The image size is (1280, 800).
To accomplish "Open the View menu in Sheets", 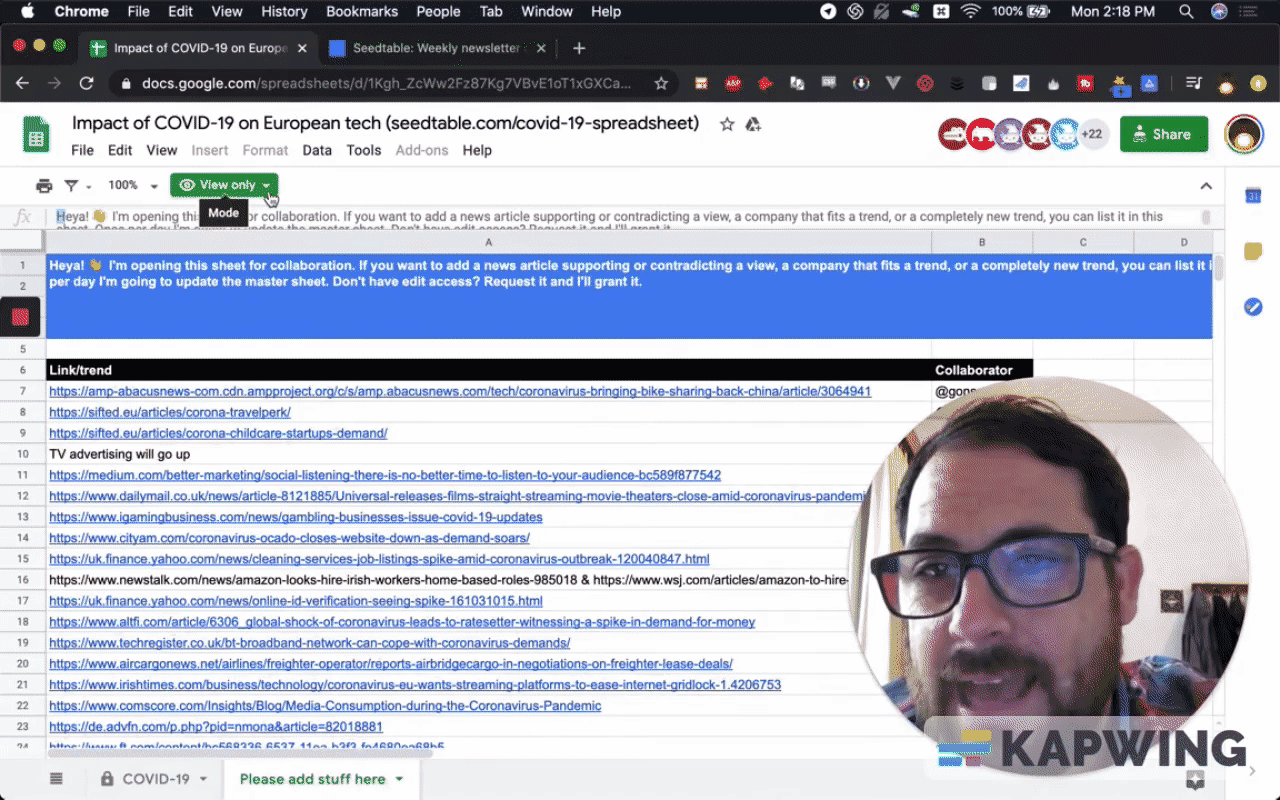I will click(x=162, y=150).
